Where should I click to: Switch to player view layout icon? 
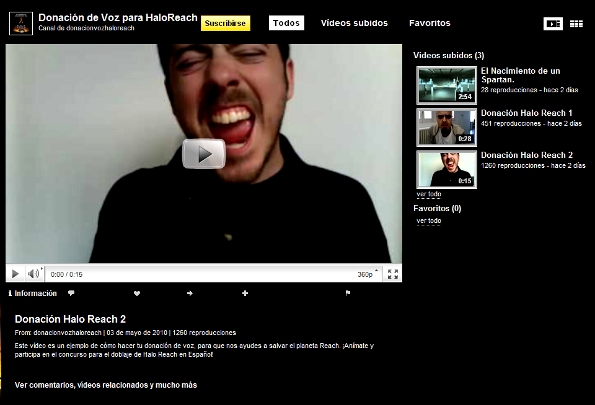pos(553,24)
